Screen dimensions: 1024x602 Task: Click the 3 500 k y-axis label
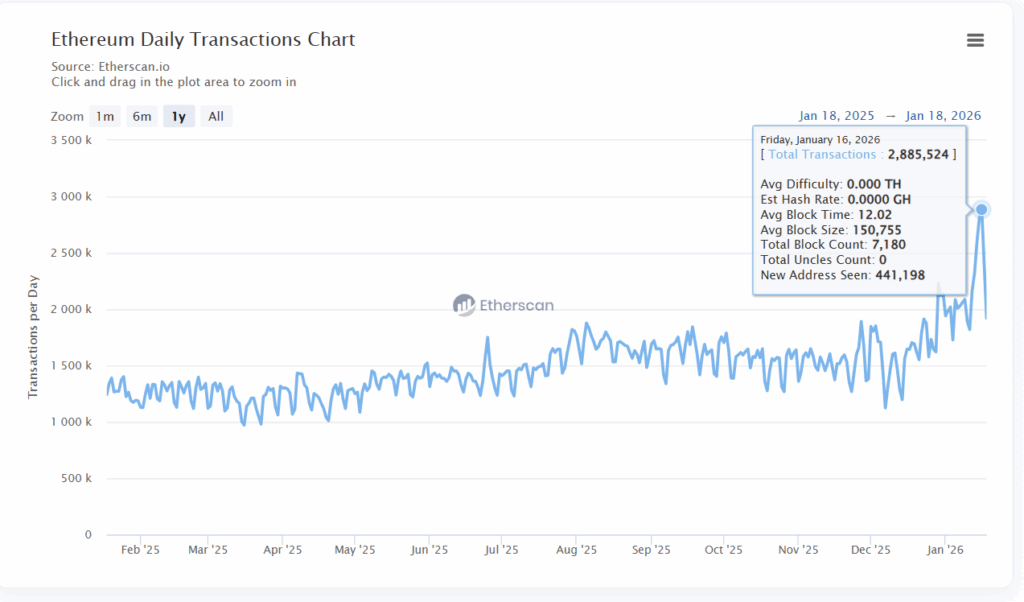point(72,140)
